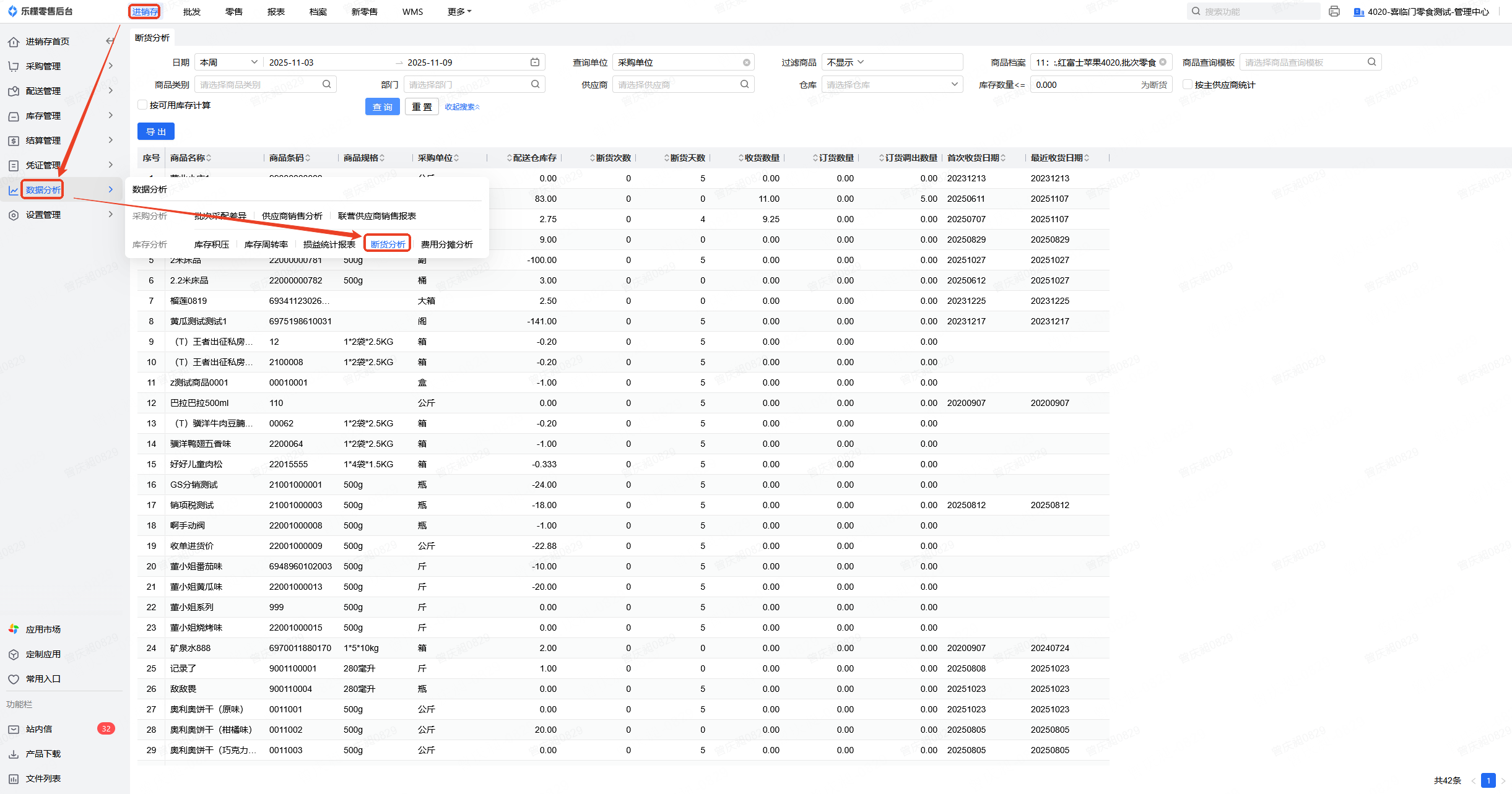This screenshot has height=794, width=1512.
Task: Open 应用市场 from the sidebar
Action: point(43,629)
